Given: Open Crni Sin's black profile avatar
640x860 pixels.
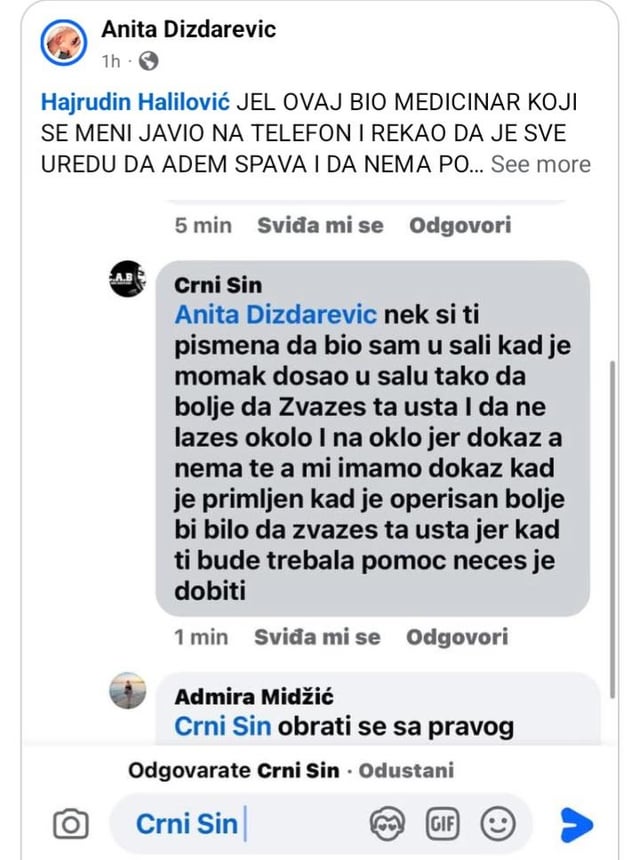Looking at the screenshot, I should pyautogui.click(x=128, y=279).
